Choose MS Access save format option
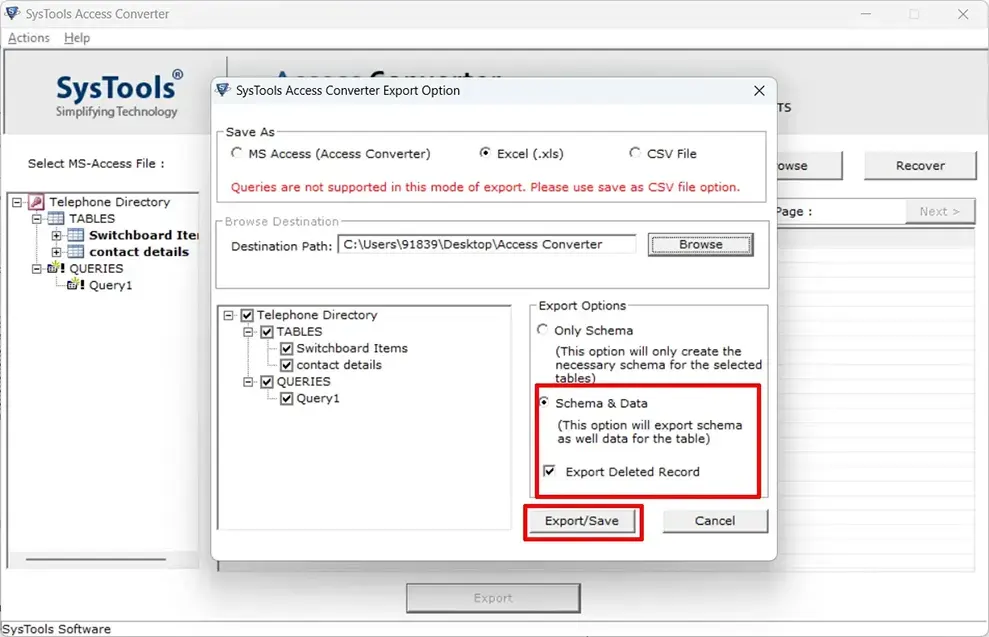The image size is (989, 637). pyautogui.click(x=236, y=153)
